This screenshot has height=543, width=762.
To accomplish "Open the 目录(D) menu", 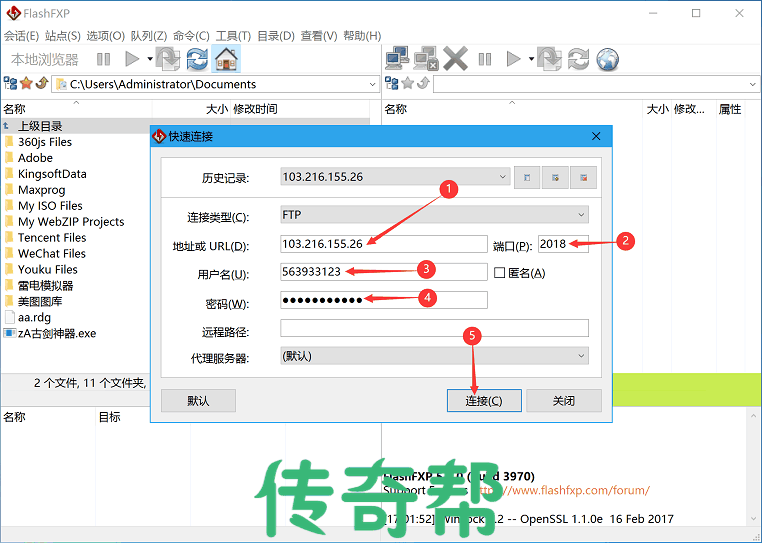I will point(276,36).
